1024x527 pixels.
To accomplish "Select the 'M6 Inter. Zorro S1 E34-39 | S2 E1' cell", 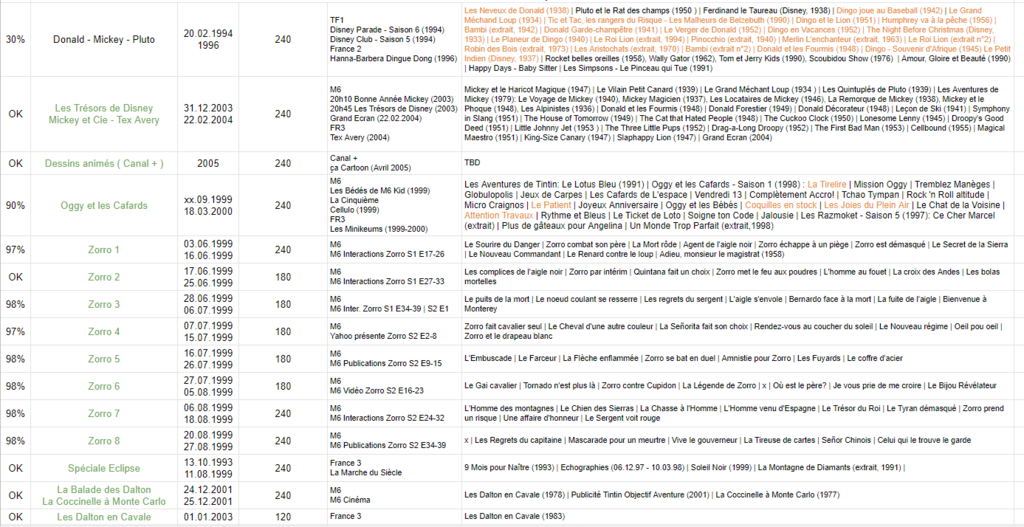I will 394,304.
